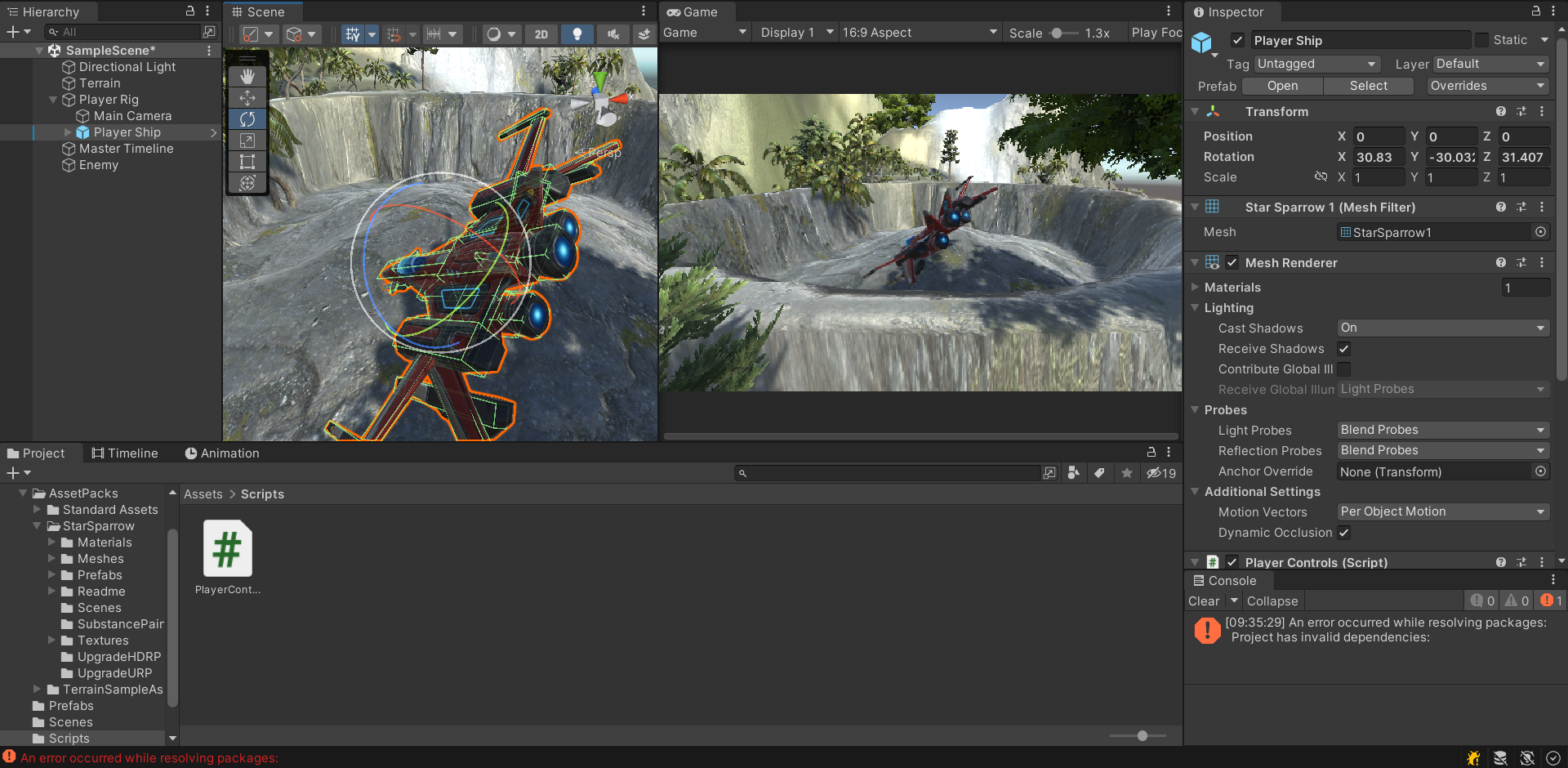
Task: Lock the Hierarchy panel
Action: (190, 11)
